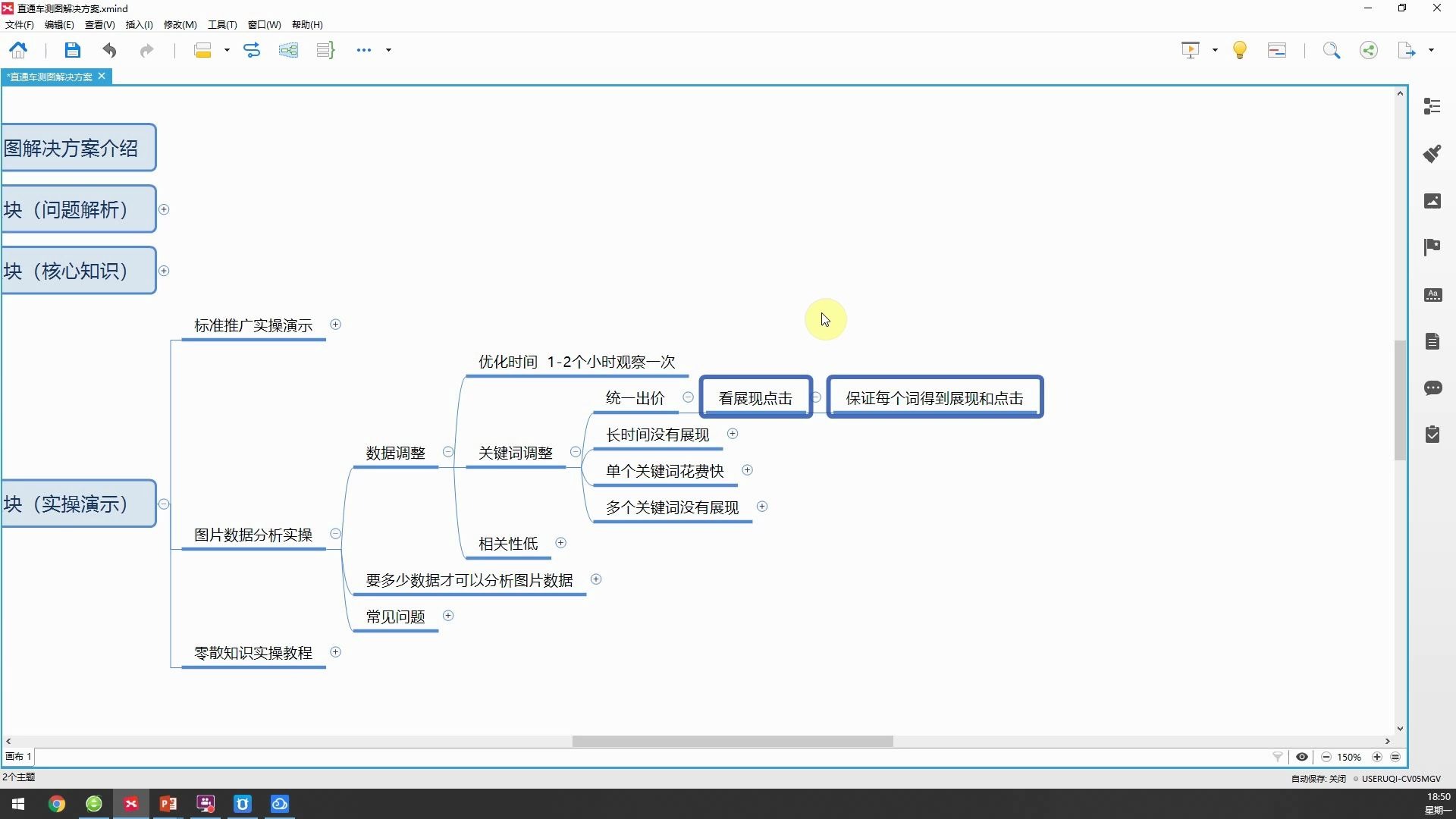Undo the last action

click(x=109, y=49)
